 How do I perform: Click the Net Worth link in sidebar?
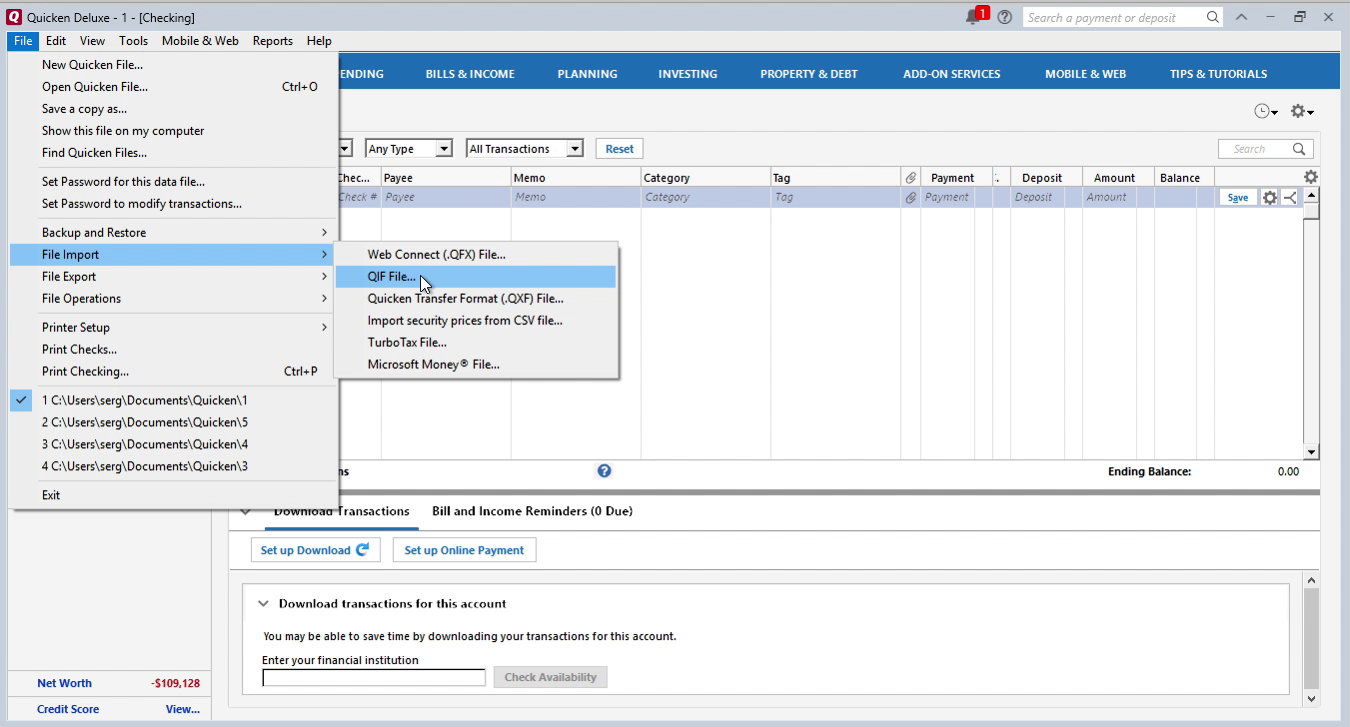pos(64,683)
